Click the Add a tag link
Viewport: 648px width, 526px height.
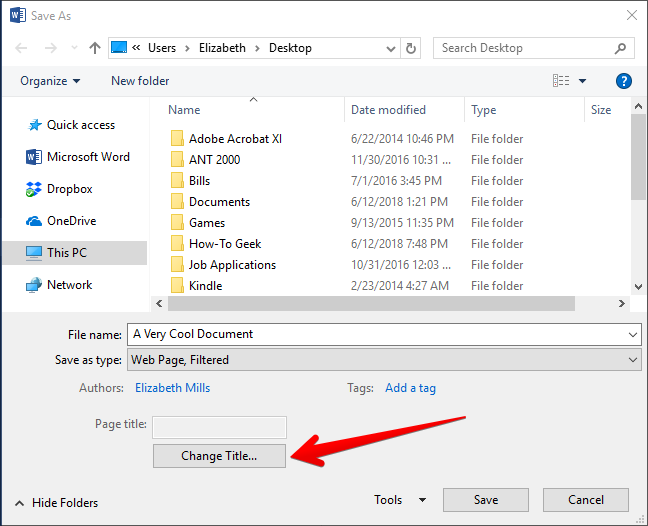pos(410,388)
